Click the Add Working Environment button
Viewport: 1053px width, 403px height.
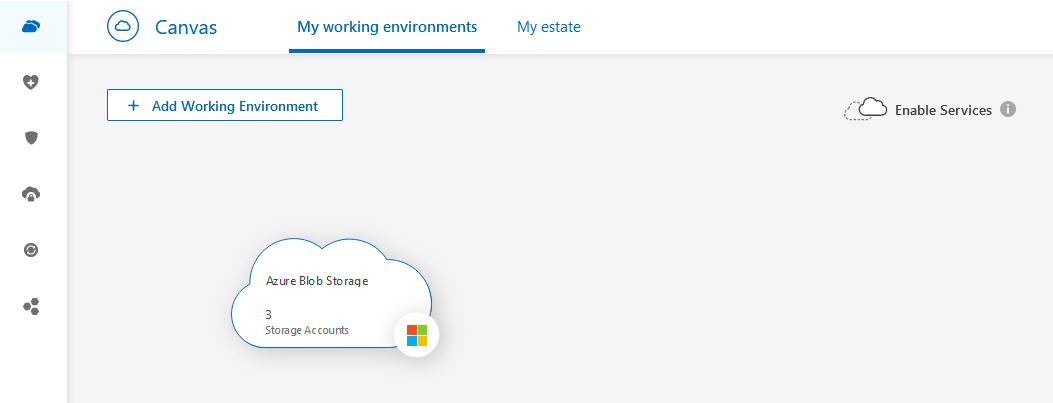pos(225,105)
